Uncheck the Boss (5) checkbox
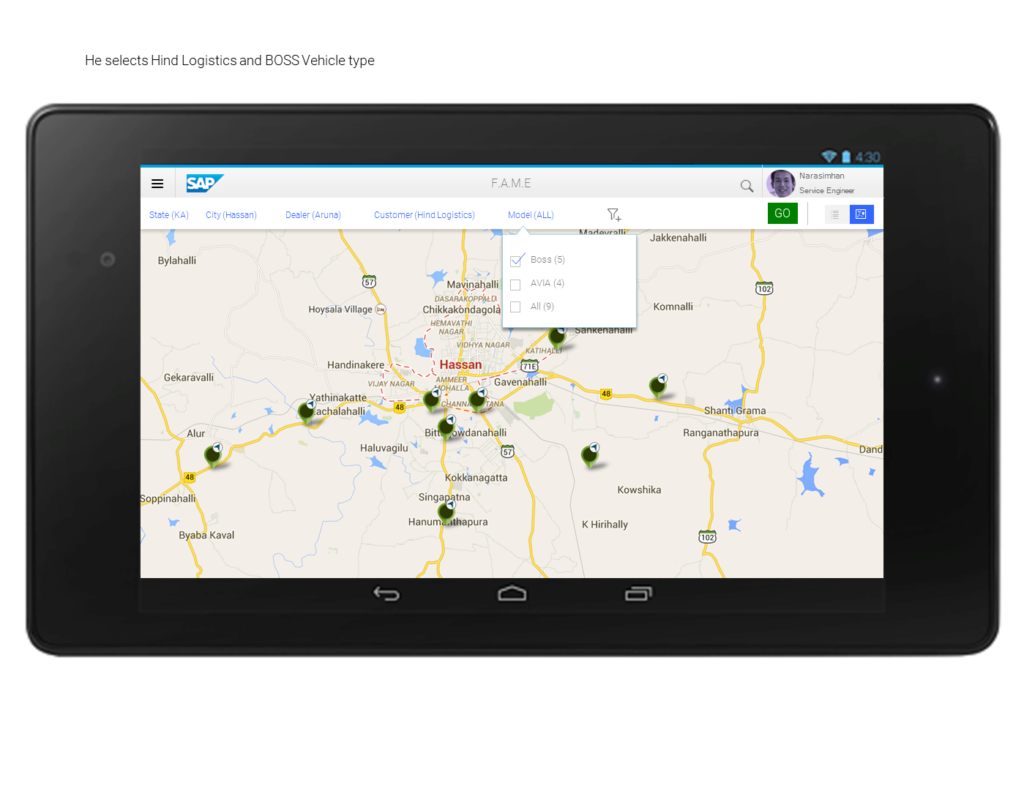Image resolution: width=1024 pixels, height=802 pixels. click(516, 260)
